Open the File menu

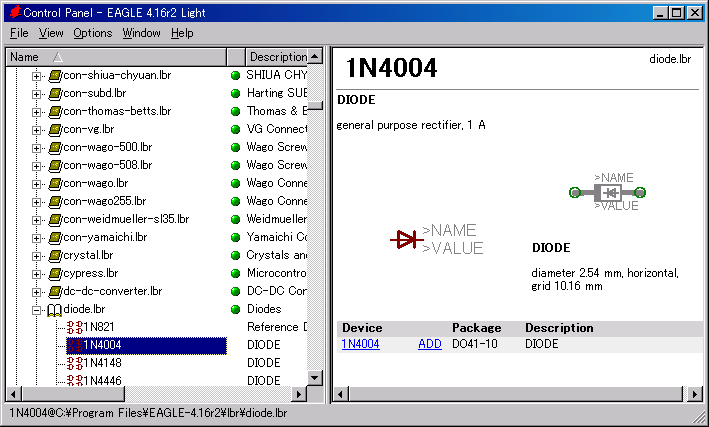[x=19, y=33]
